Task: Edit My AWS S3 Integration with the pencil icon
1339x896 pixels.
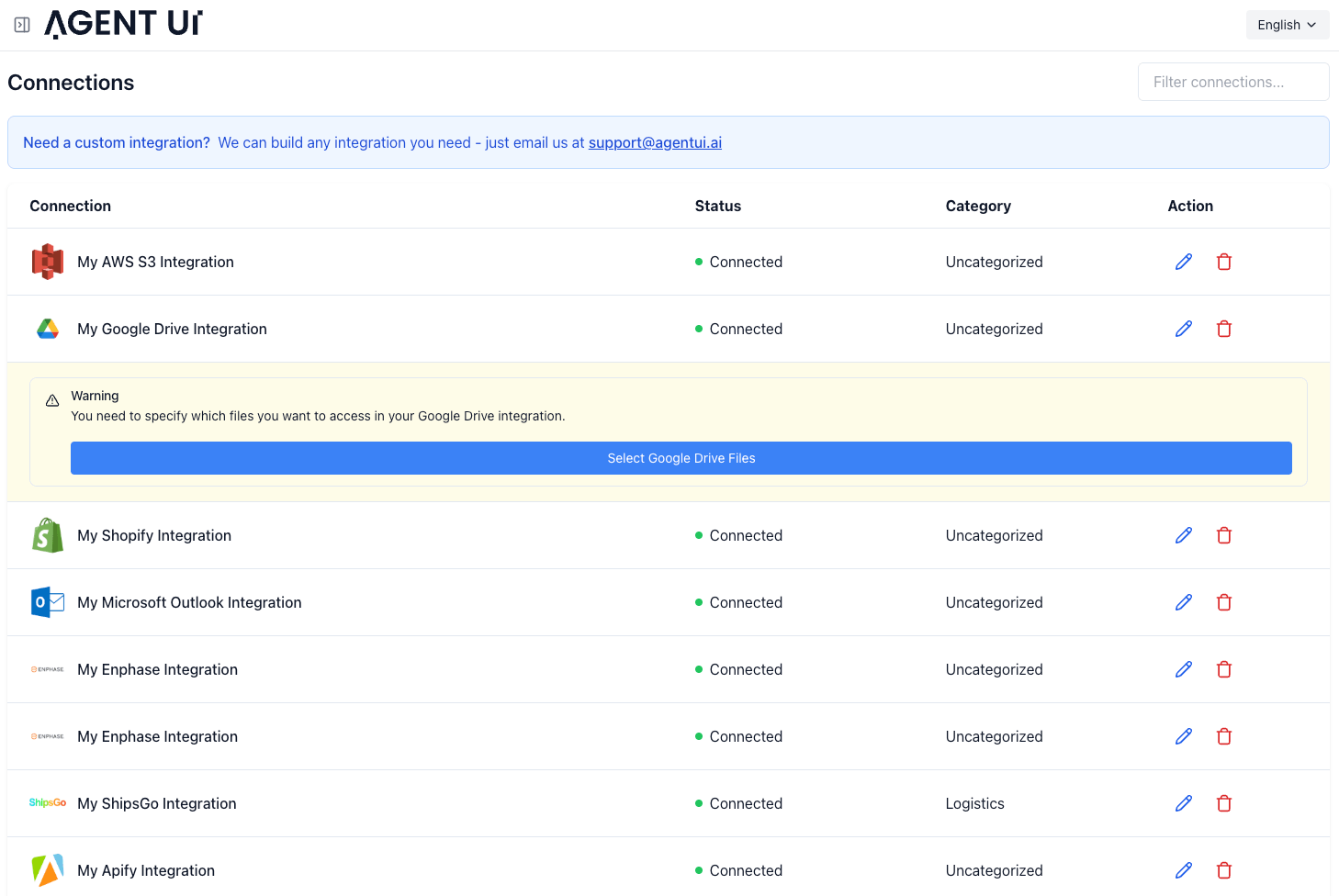Action: [x=1183, y=262]
